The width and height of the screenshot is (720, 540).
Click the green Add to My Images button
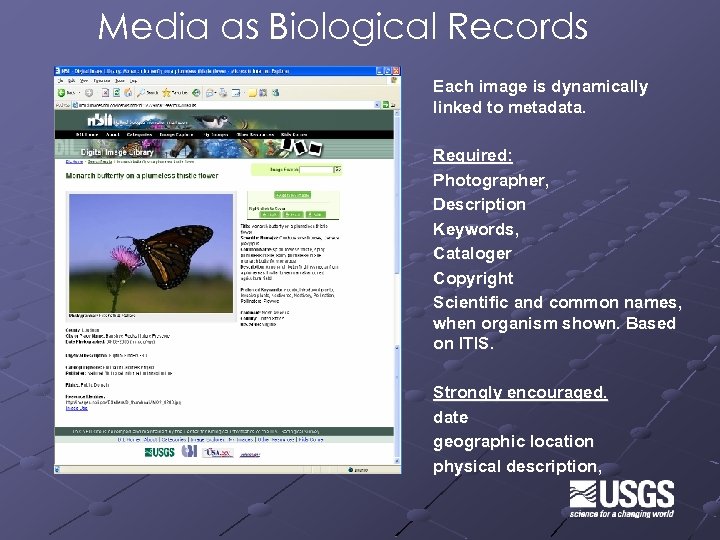pyautogui.click(x=292, y=196)
